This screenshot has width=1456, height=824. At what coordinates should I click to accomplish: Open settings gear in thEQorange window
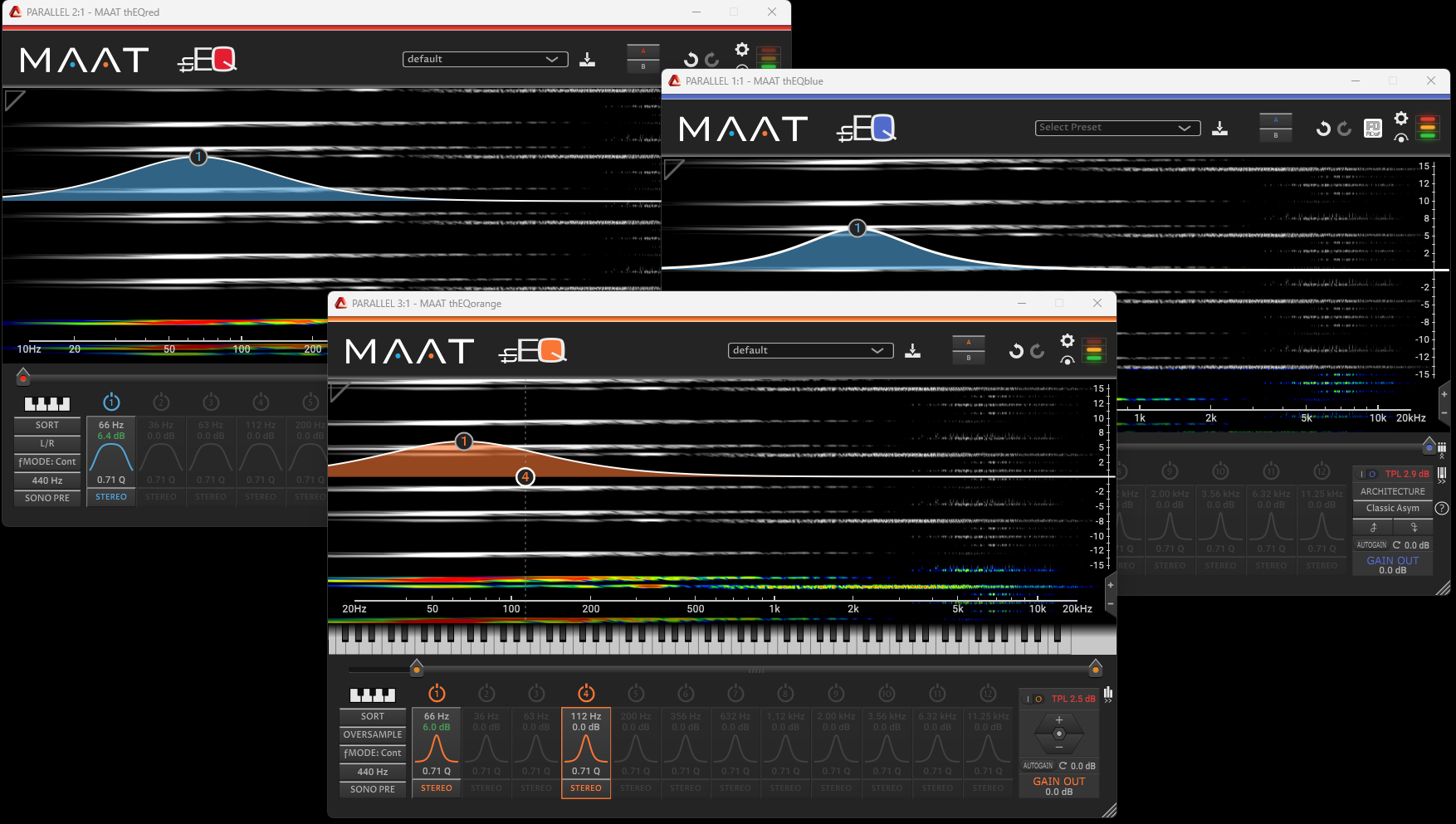point(1068,341)
